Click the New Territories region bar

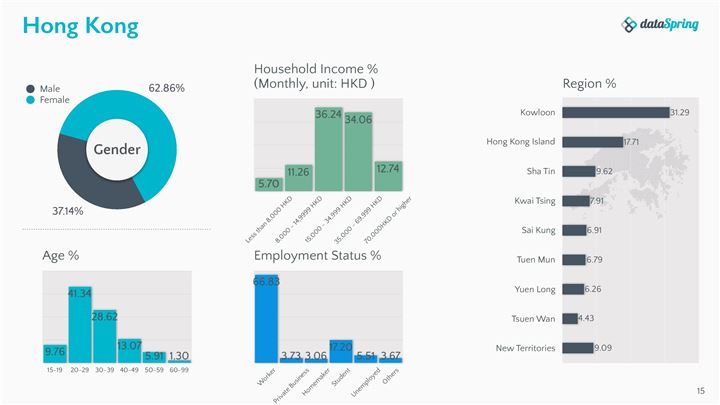tap(577, 348)
